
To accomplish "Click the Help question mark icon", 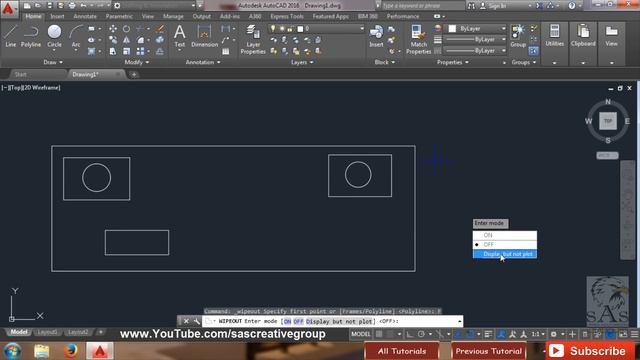I will point(572,6).
